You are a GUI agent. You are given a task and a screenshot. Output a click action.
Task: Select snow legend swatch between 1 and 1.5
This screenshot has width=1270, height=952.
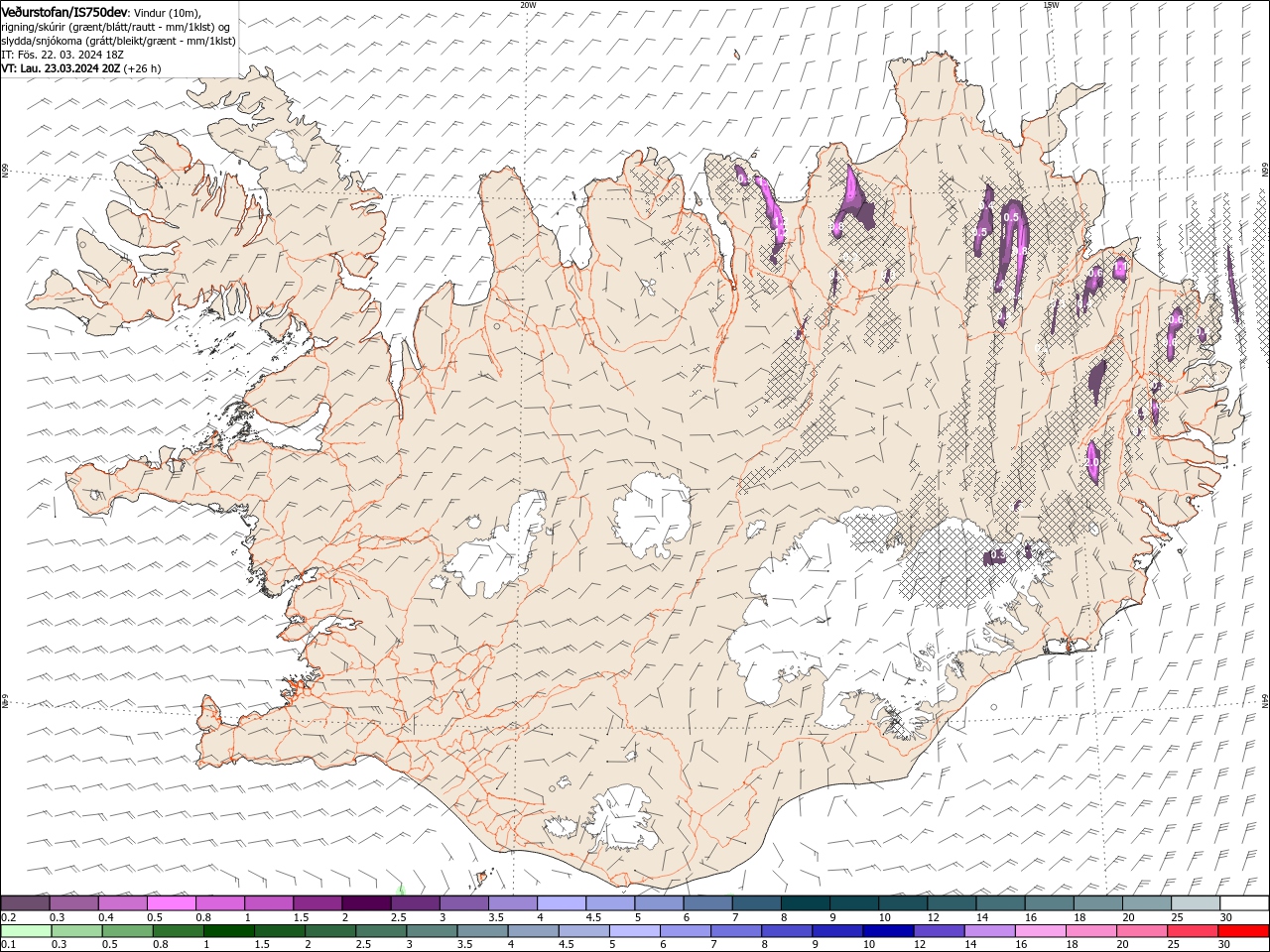(x=268, y=903)
